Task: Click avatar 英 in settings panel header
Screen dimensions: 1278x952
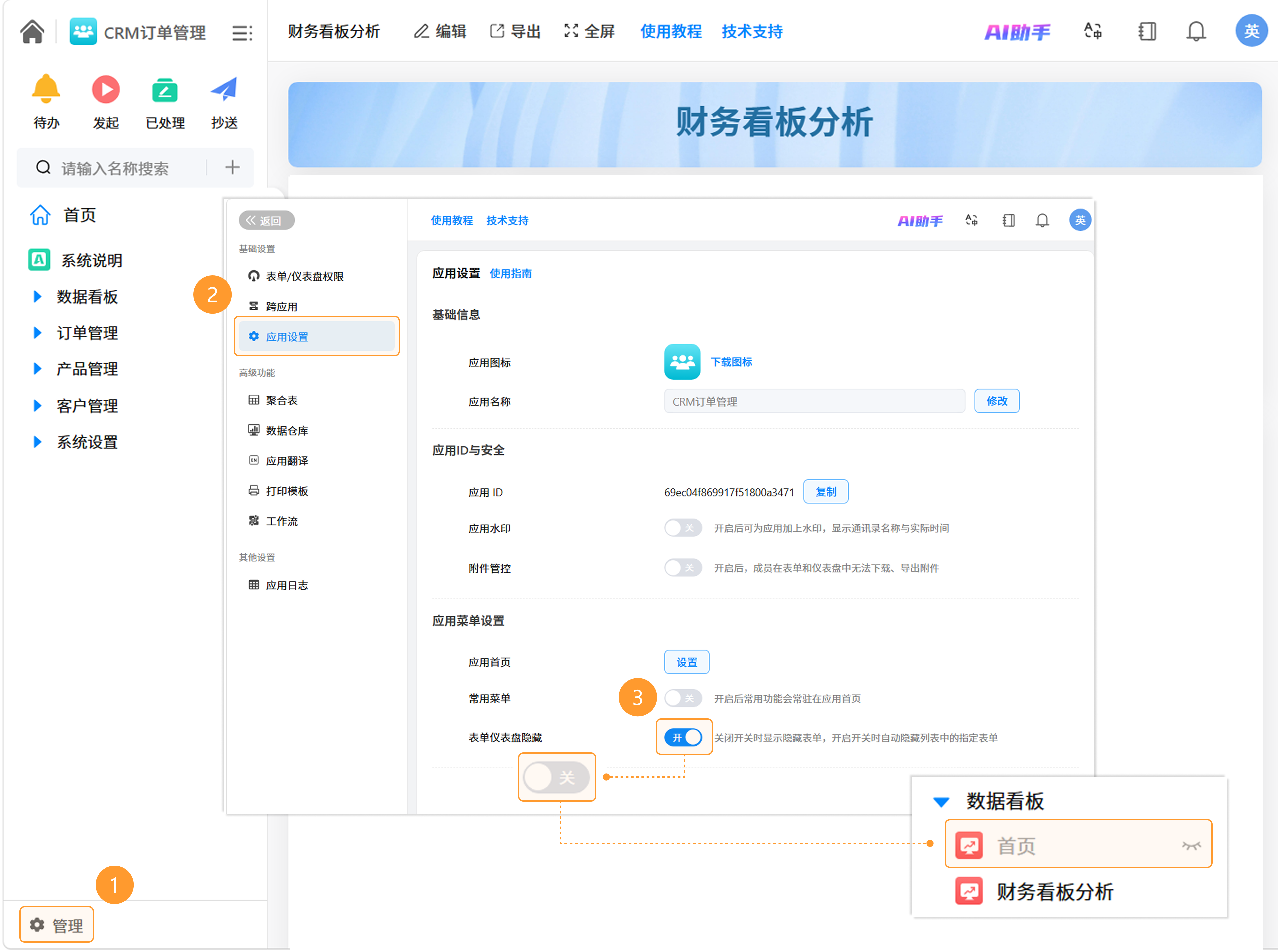Action: pyautogui.click(x=1080, y=220)
